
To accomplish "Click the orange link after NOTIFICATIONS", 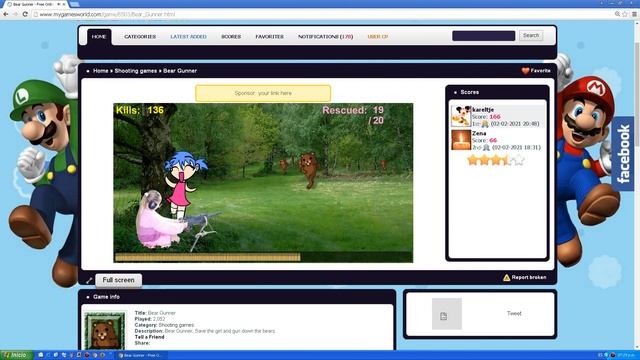I will (378, 37).
